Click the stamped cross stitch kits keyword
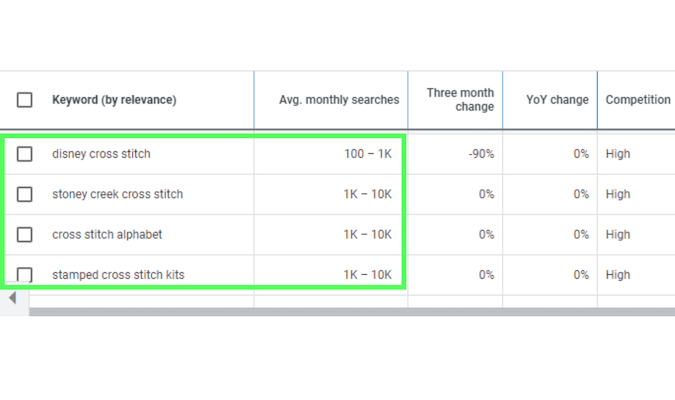This screenshot has width=675, height=400. [118, 275]
